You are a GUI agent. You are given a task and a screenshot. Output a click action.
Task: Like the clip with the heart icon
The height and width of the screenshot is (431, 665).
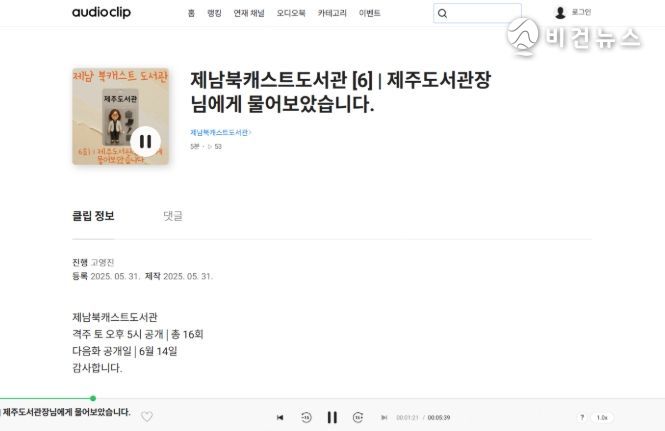(147, 417)
